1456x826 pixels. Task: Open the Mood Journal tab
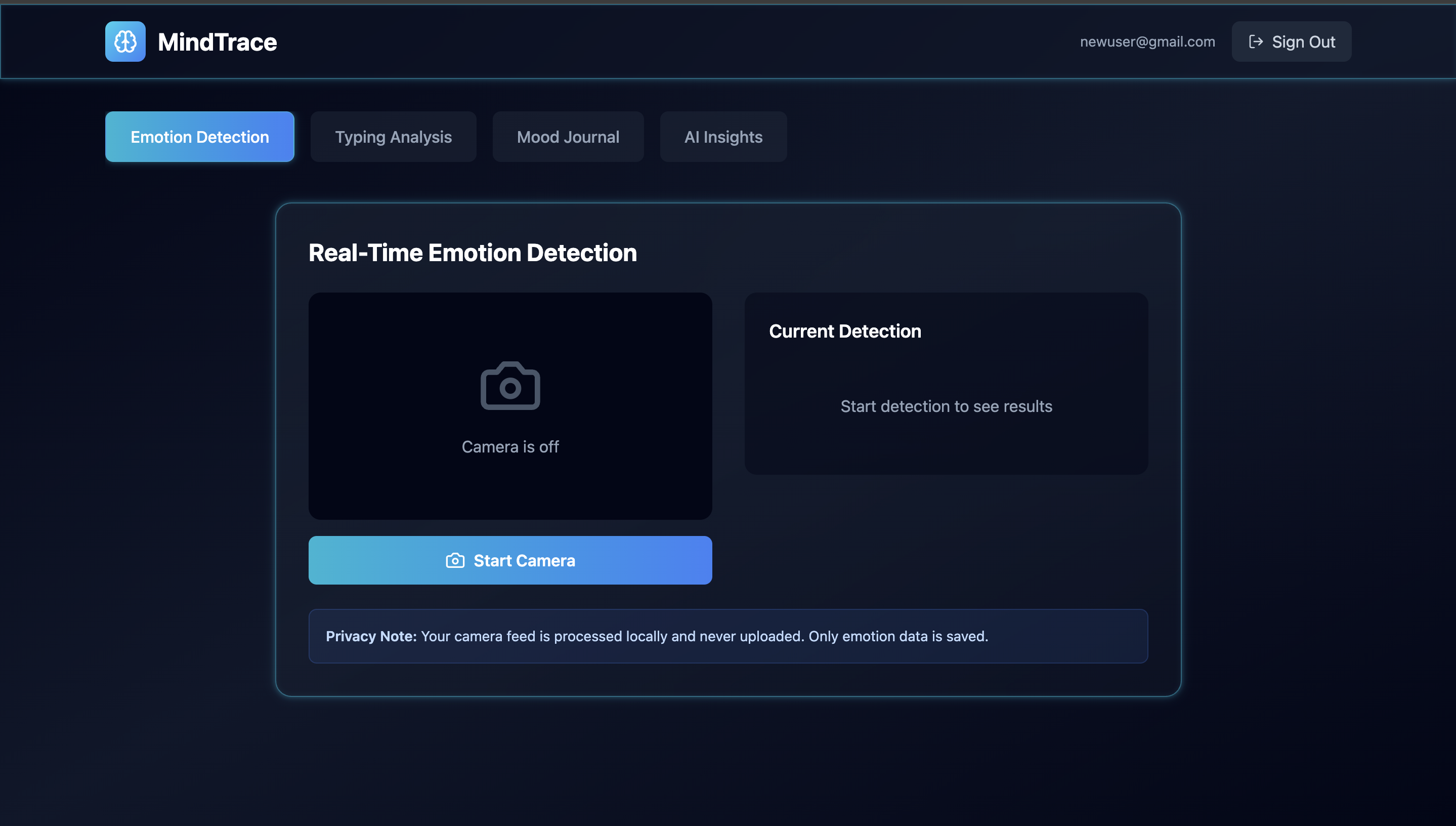coord(568,137)
